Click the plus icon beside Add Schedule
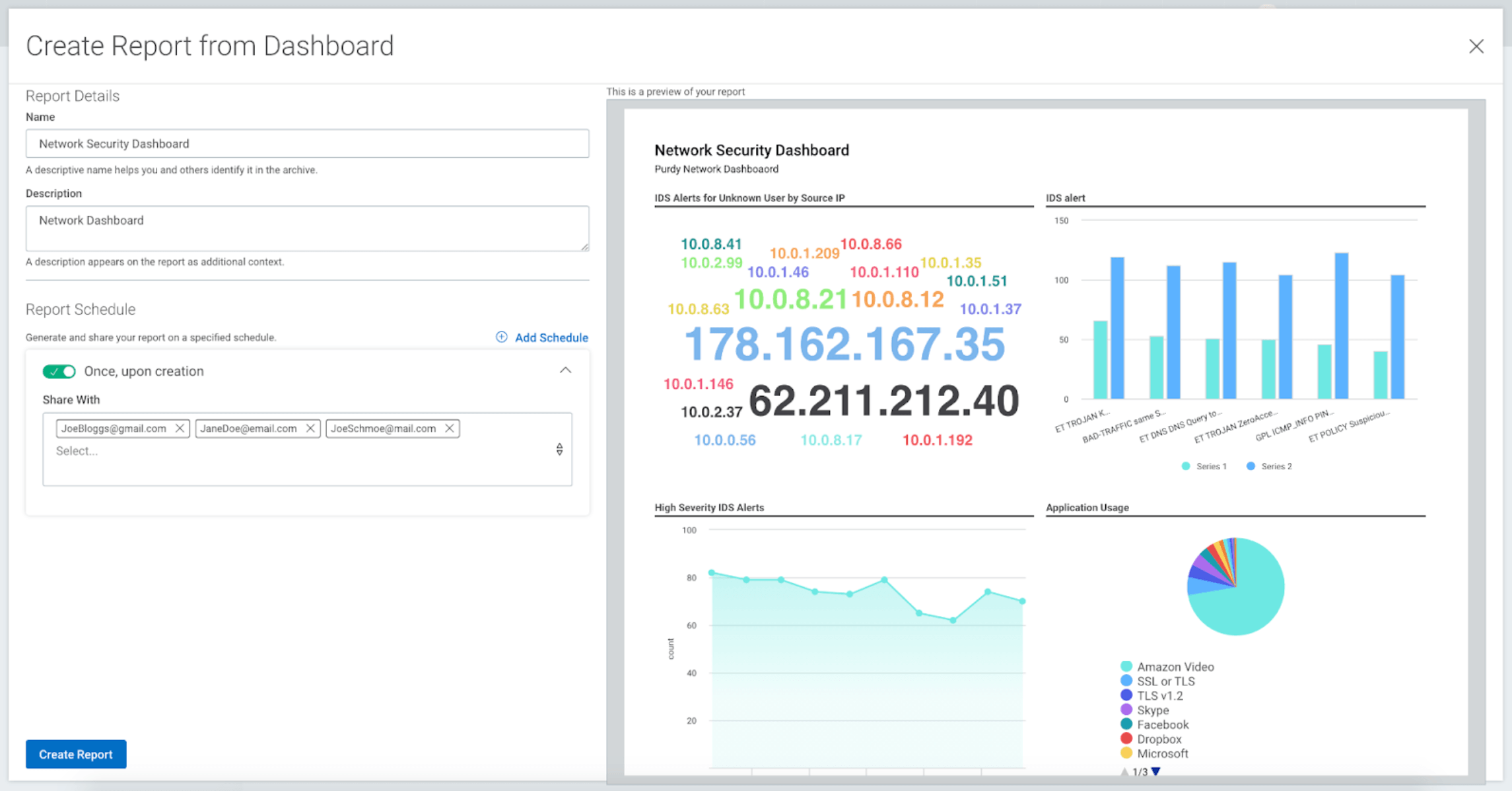The image size is (1512, 791). tap(502, 337)
